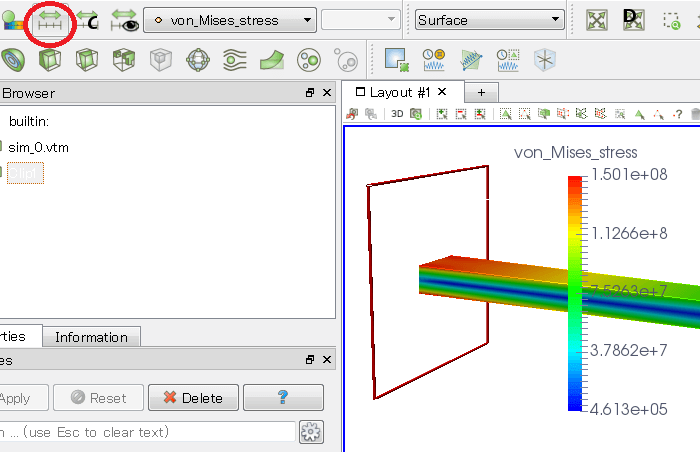Click the Rescale to Data Range icon

coord(49,20)
